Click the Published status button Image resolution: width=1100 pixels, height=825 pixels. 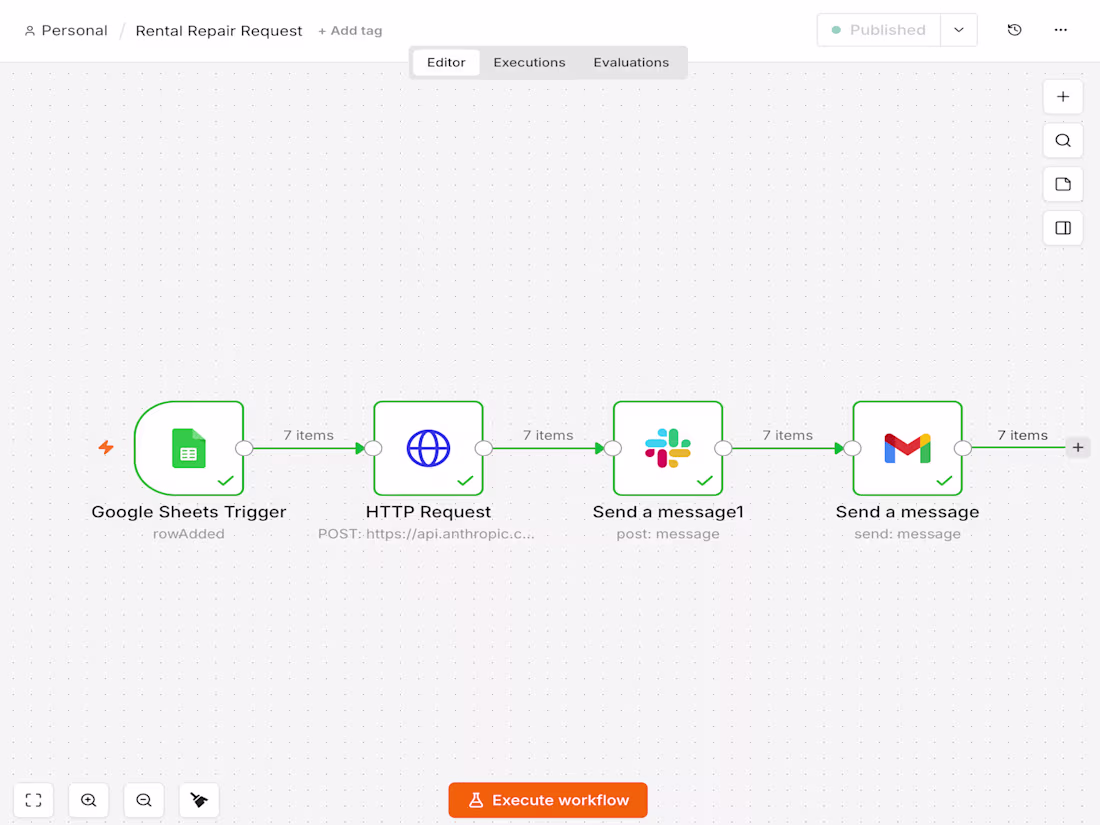pos(879,30)
